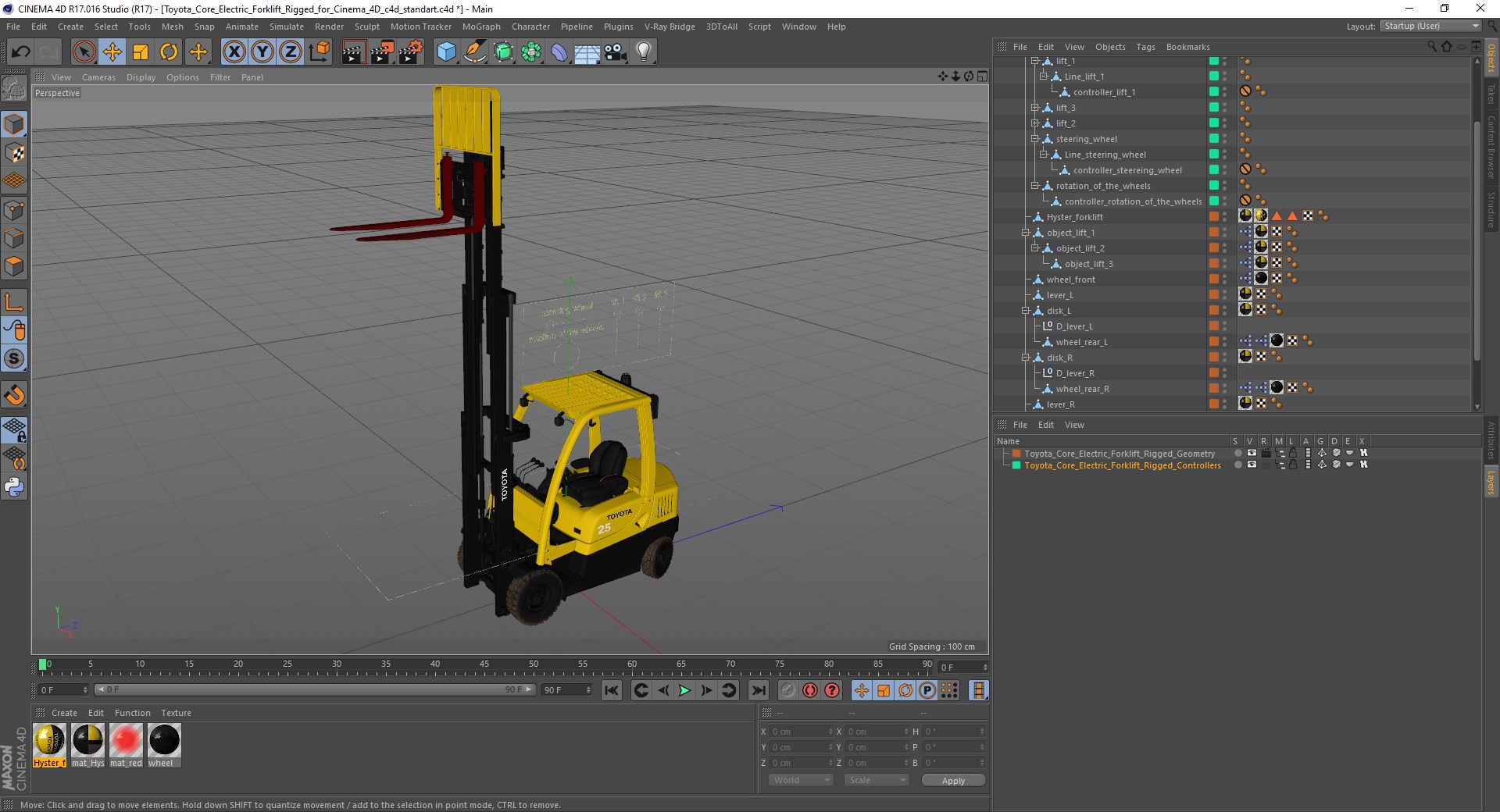
Task: Collapse the rotation_of_the_wheels tree item
Action: pyautogui.click(x=1034, y=186)
